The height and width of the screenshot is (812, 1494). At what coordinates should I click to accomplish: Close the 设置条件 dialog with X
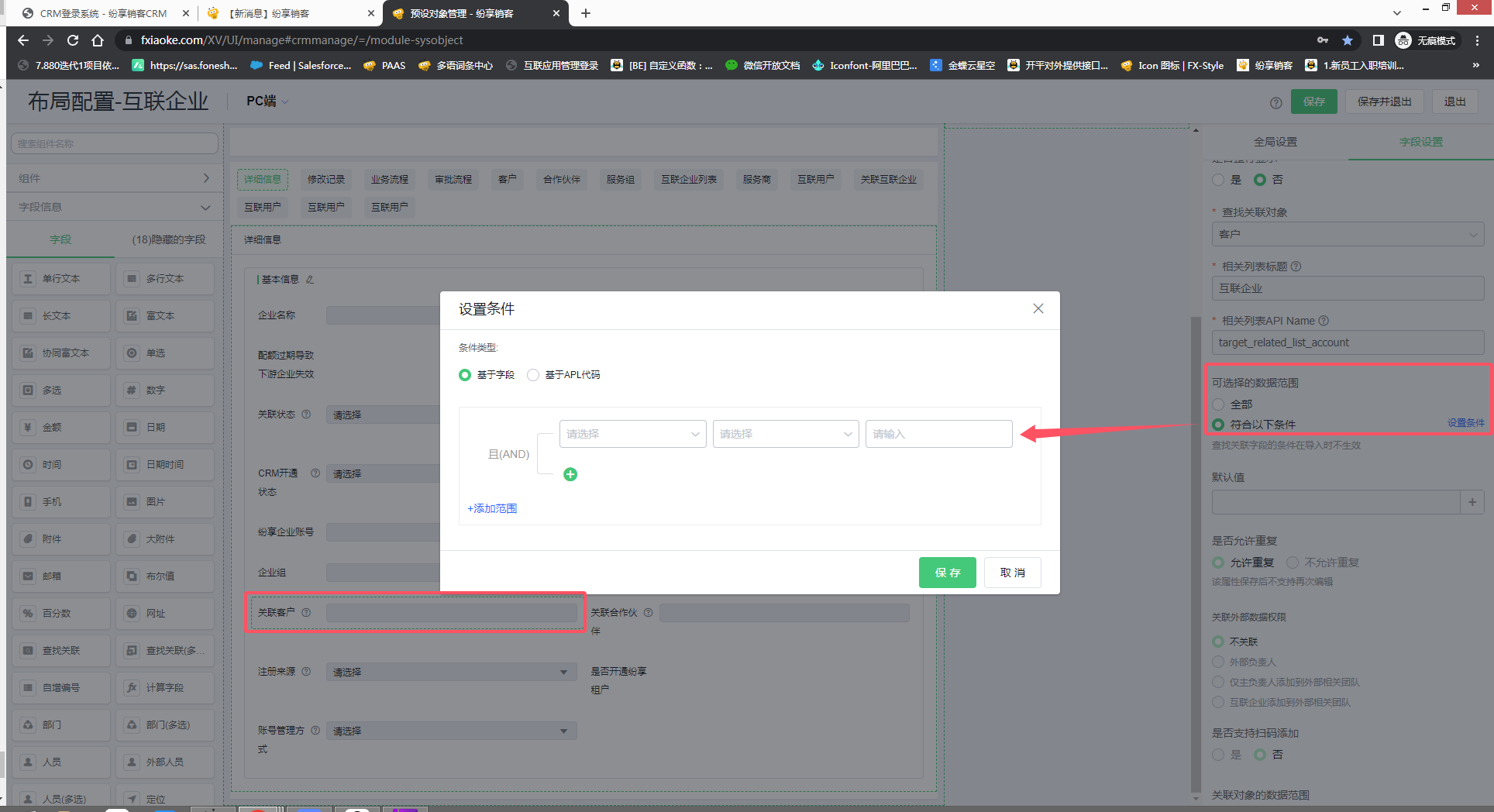[1038, 308]
